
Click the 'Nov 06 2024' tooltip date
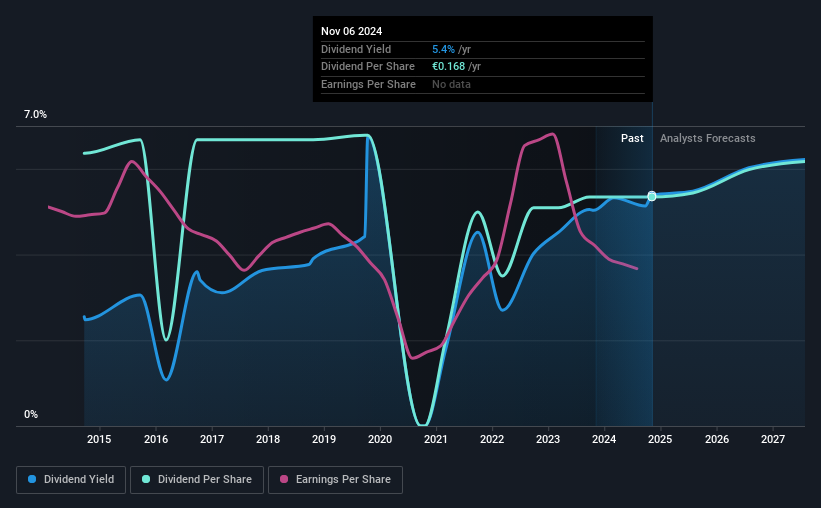[x=351, y=31]
